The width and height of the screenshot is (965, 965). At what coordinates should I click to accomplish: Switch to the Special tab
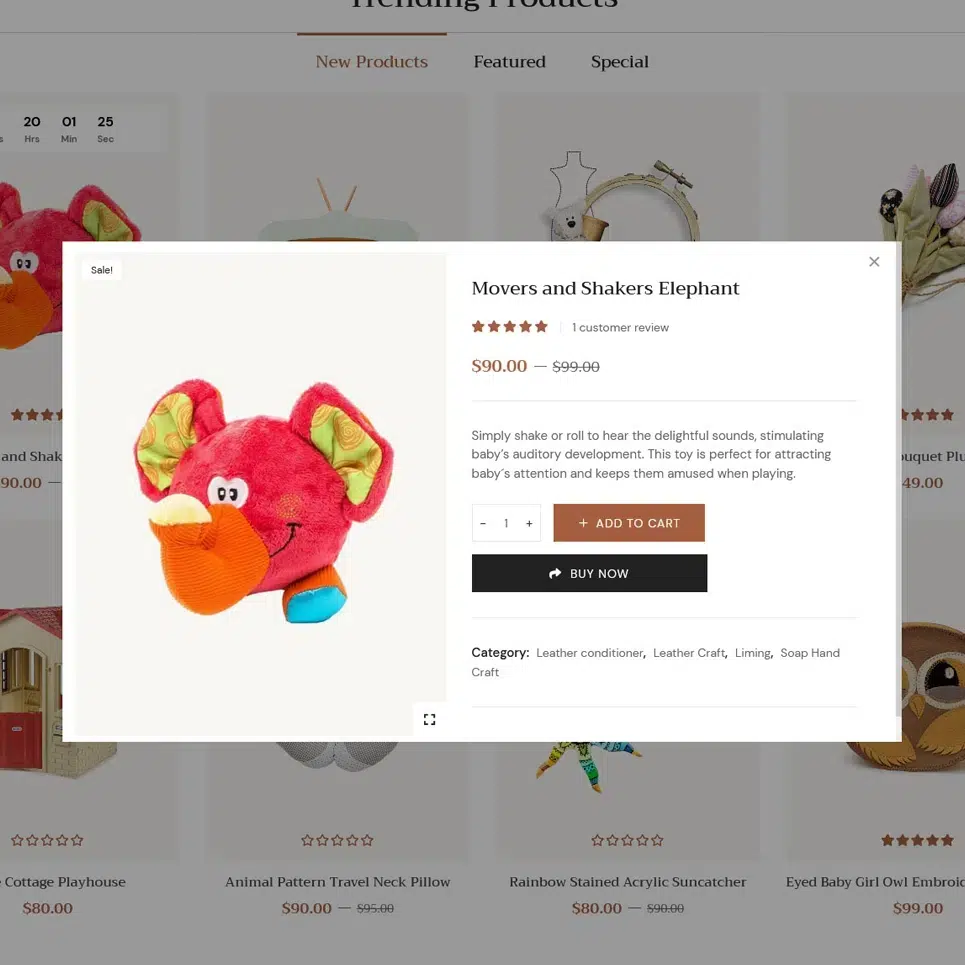(619, 62)
